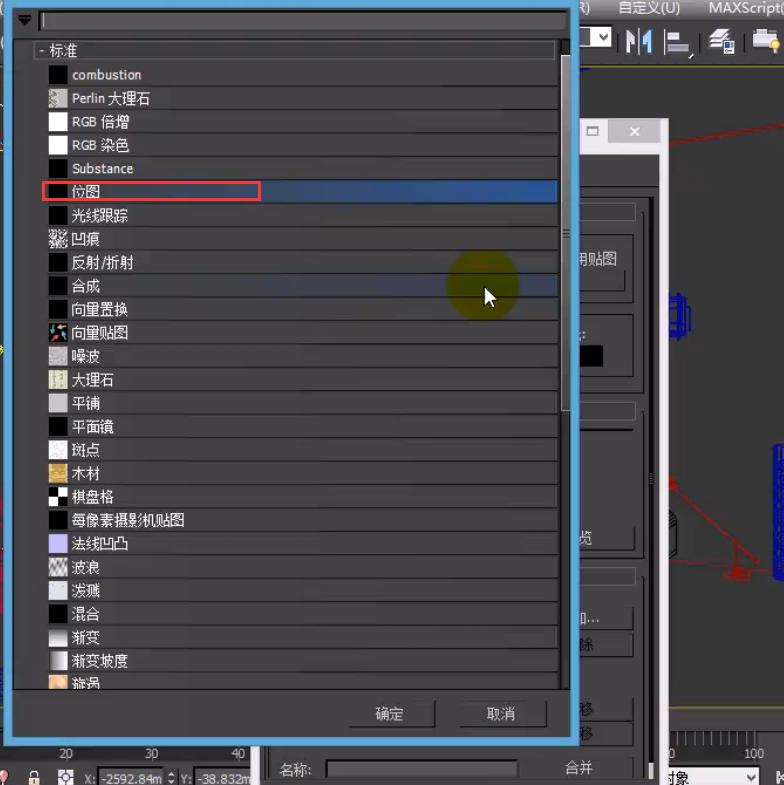
Task: Click the Perlin 大理石 map icon
Action: pos(58,98)
